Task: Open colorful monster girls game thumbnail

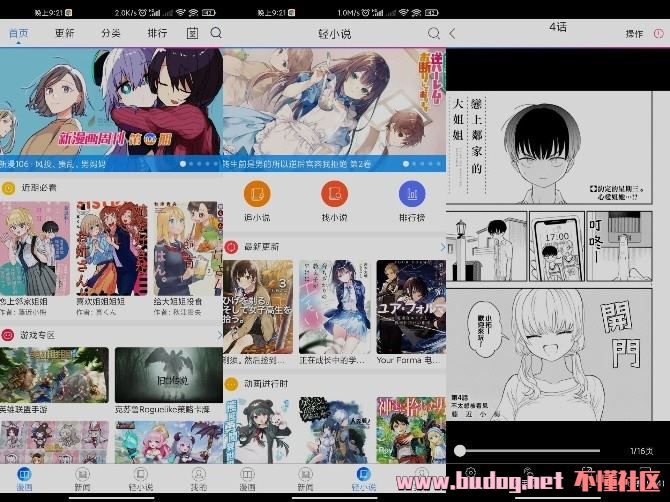Action: [169, 442]
